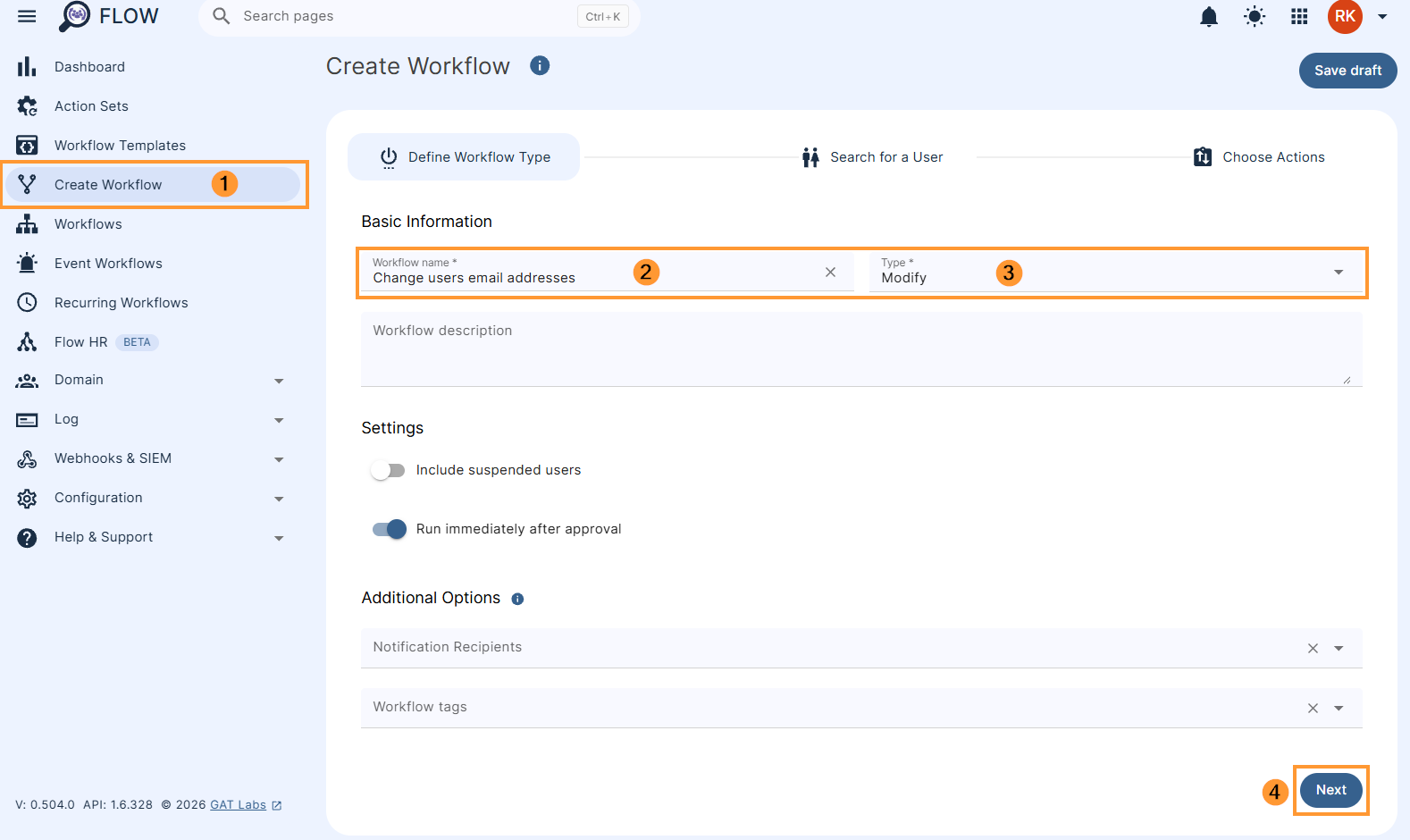Click the Dashboard bar chart icon
This screenshot has width=1410, height=840.
pyautogui.click(x=27, y=67)
